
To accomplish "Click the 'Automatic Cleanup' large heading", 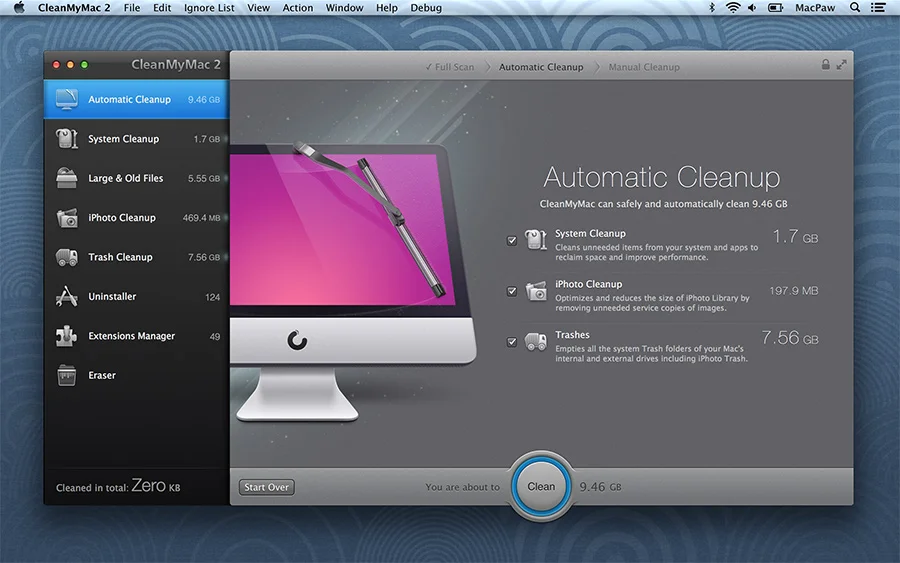I will [662, 177].
